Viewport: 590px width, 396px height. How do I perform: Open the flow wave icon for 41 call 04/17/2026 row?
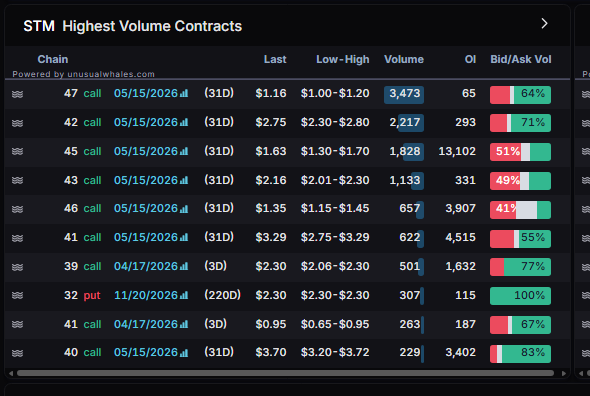click(17, 324)
